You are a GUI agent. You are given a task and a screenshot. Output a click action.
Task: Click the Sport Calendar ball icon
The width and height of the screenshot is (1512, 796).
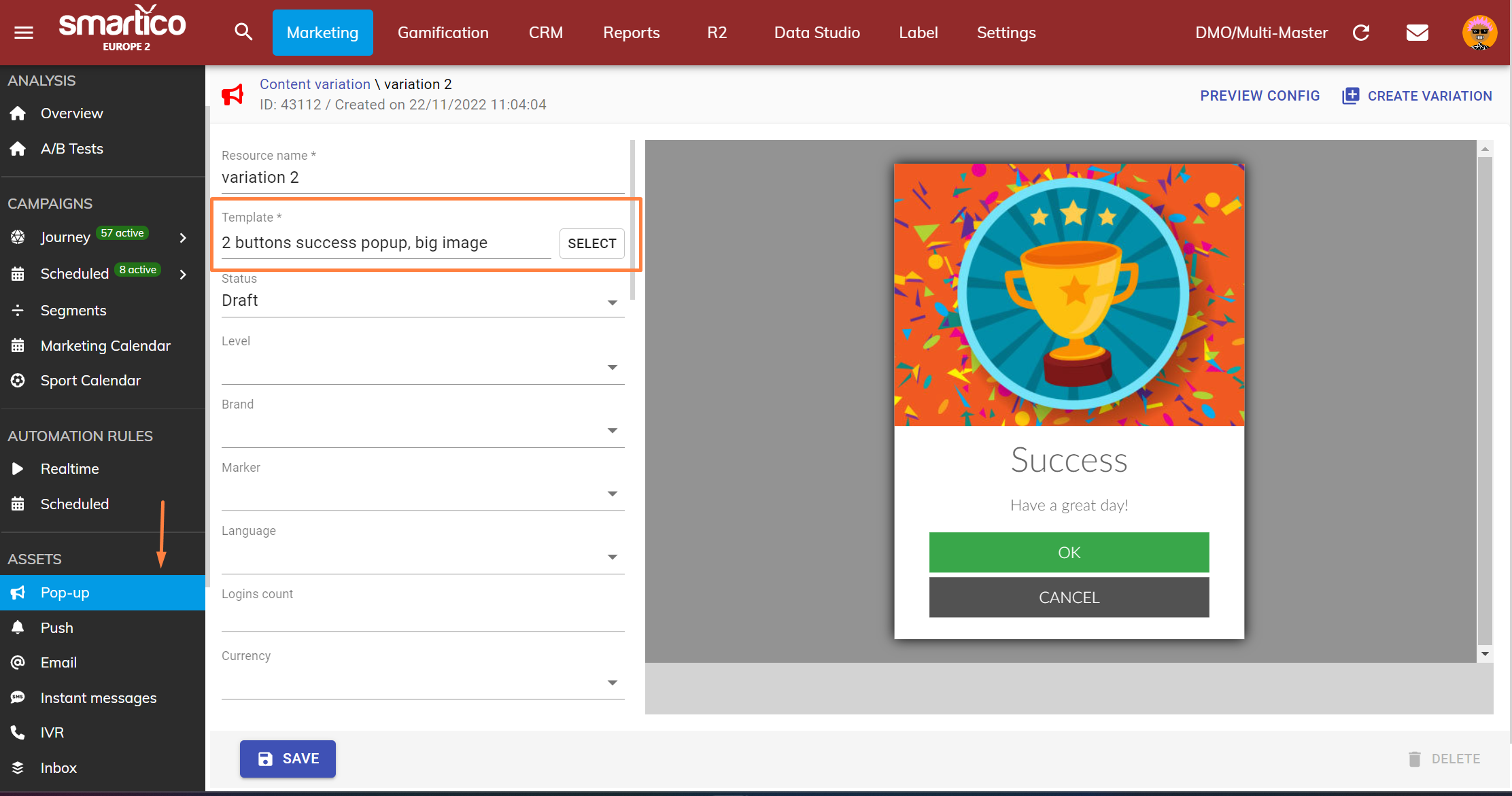[x=18, y=381]
